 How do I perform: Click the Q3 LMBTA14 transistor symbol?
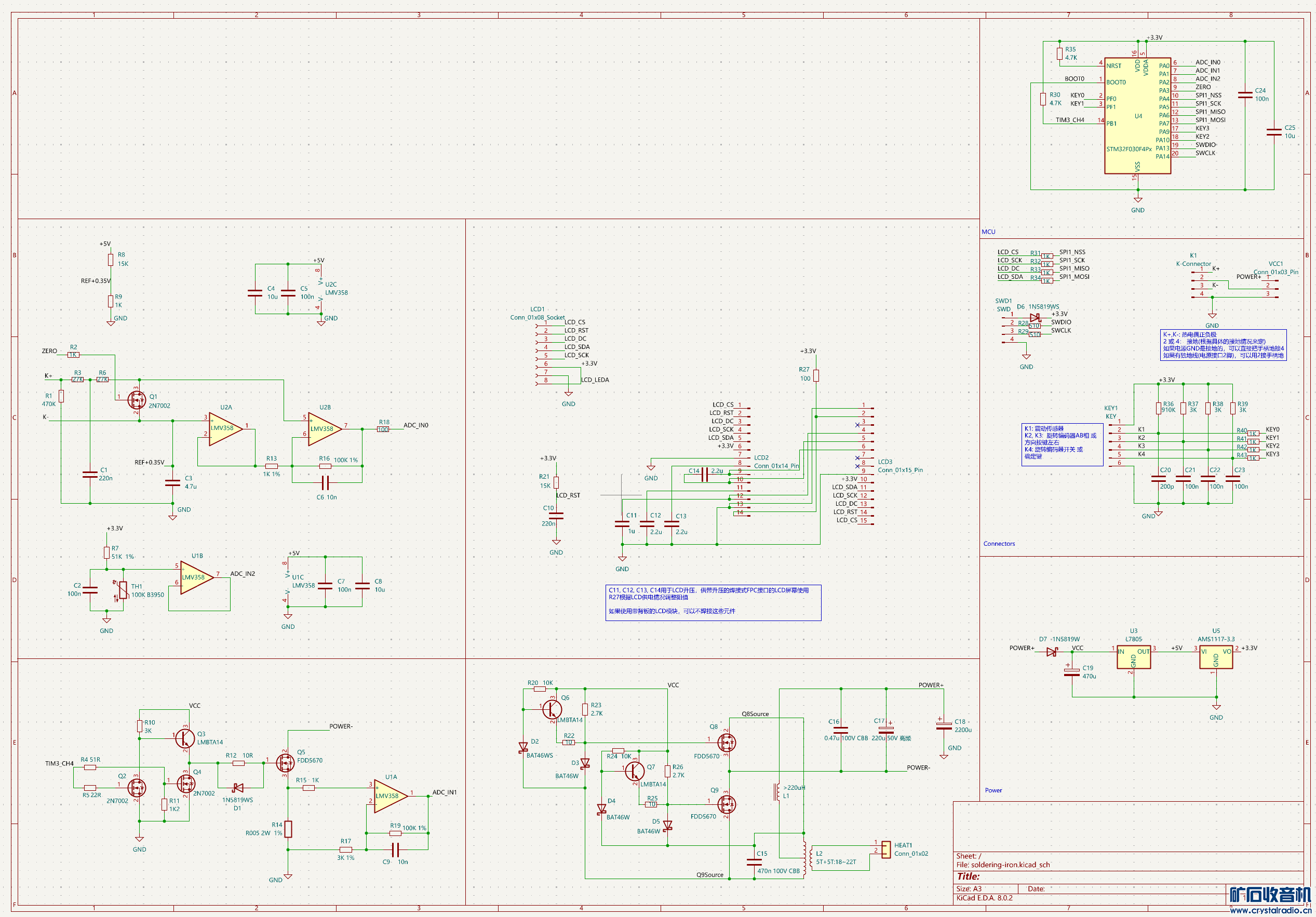[184, 738]
